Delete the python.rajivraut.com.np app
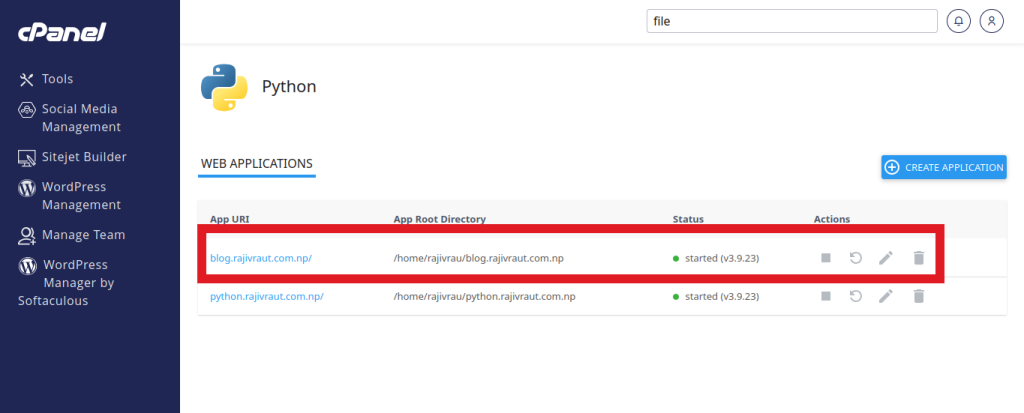Screen dimensions: 1024x413 pyautogui.click(x=919, y=297)
